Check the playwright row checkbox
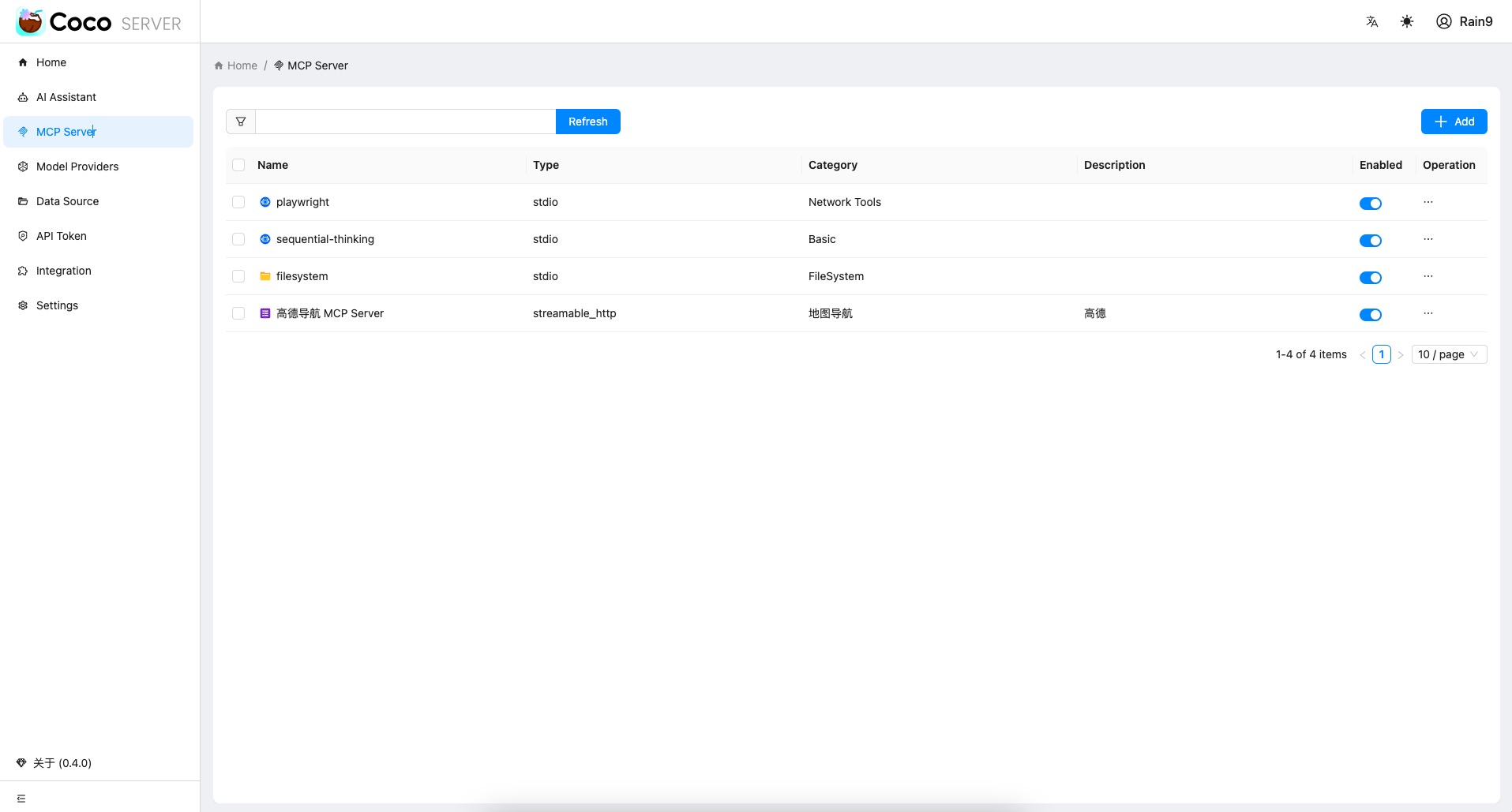Image resolution: width=1512 pixels, height=812 pixels. (238, 202)
